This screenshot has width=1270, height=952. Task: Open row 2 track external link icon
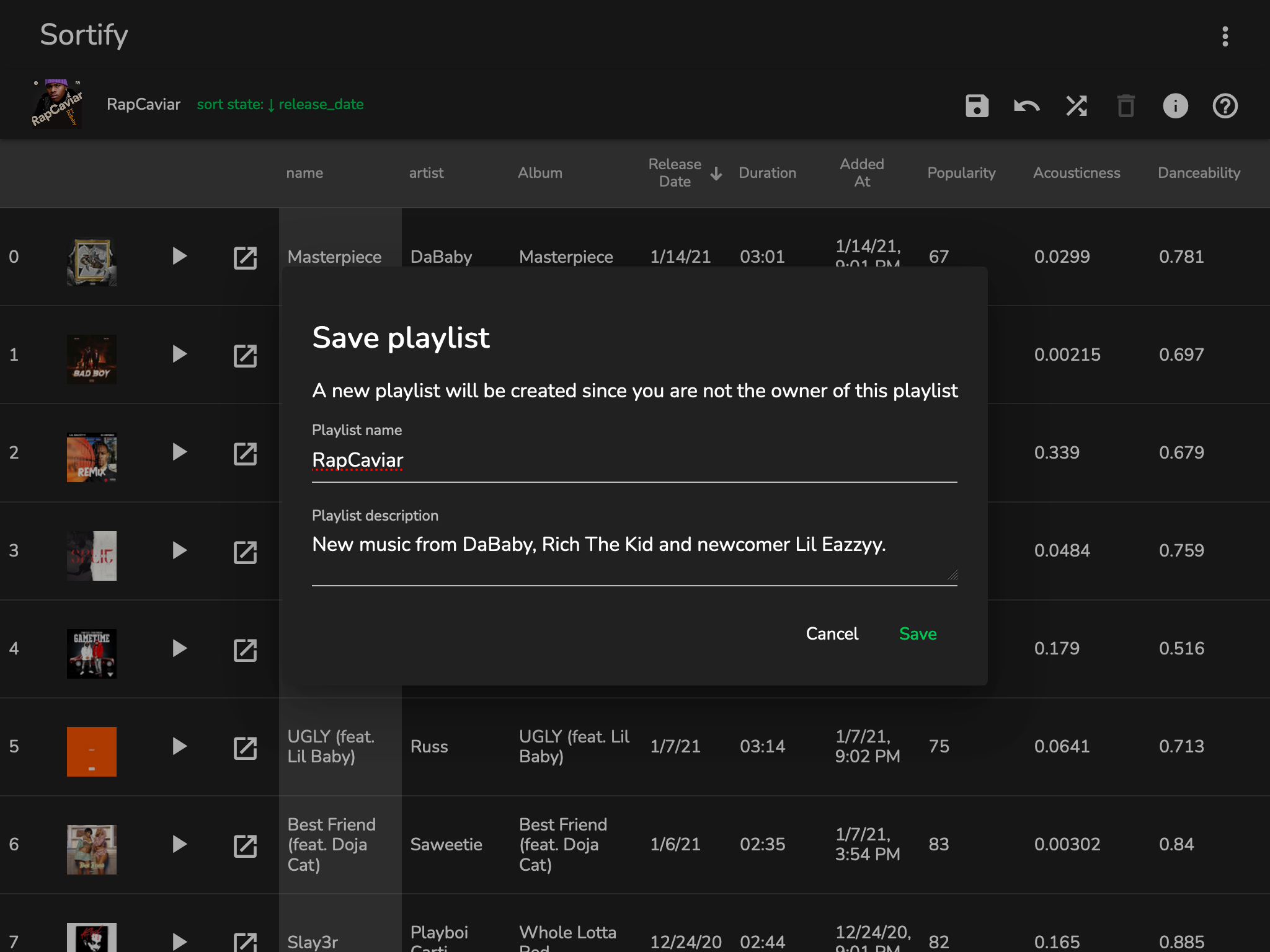pos(245,453)
